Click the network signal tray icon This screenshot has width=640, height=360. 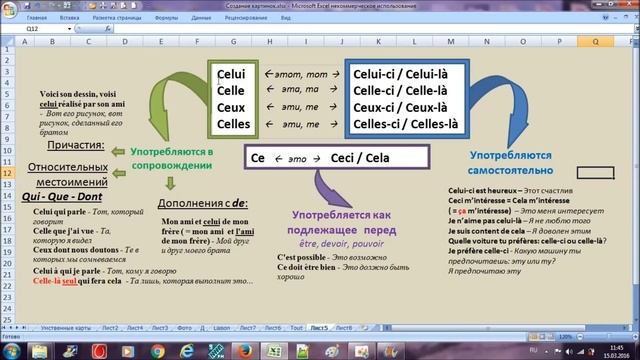pos(580,351)
